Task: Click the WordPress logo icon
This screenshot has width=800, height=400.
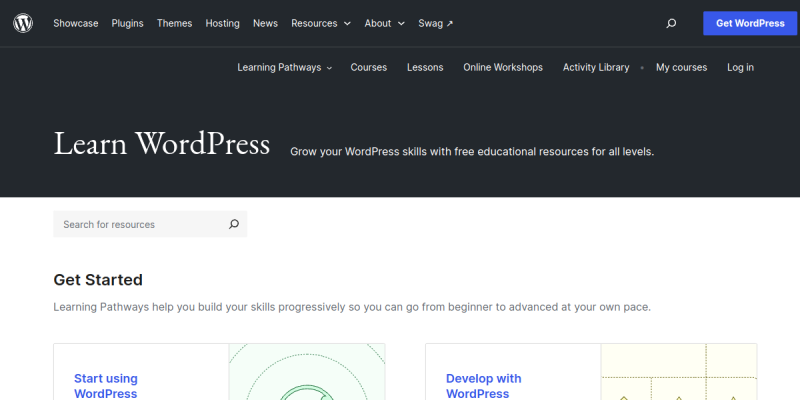Action: pyautogui.click(x=23, y=23)
